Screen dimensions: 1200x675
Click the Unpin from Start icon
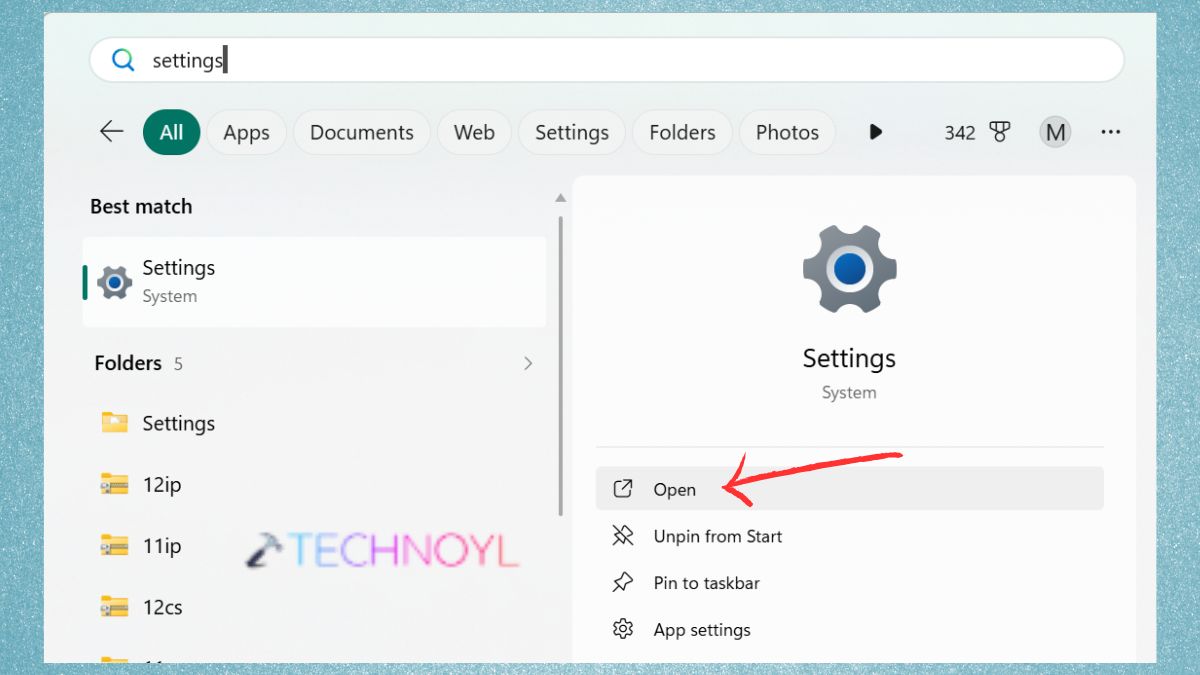point(623,536)
